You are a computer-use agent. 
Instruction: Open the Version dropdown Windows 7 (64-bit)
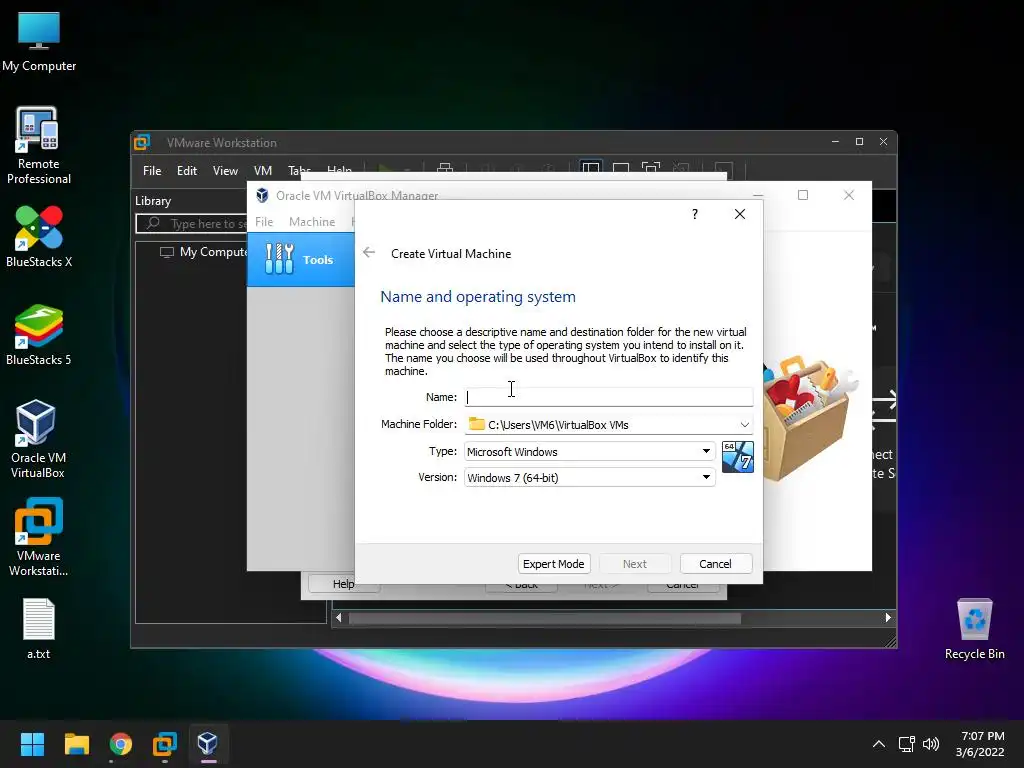pyautogui.click(x=590, y=477)
